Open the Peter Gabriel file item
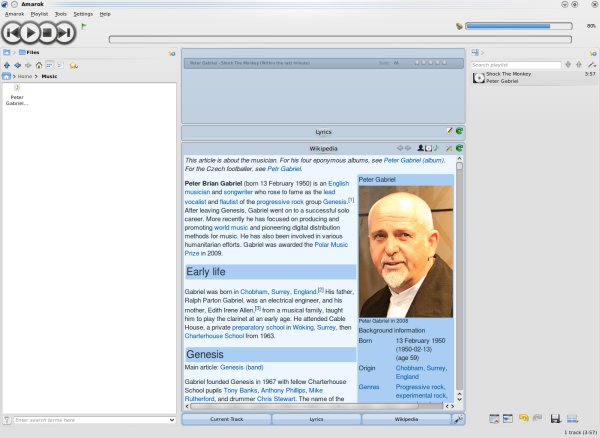 pos(17,96)
